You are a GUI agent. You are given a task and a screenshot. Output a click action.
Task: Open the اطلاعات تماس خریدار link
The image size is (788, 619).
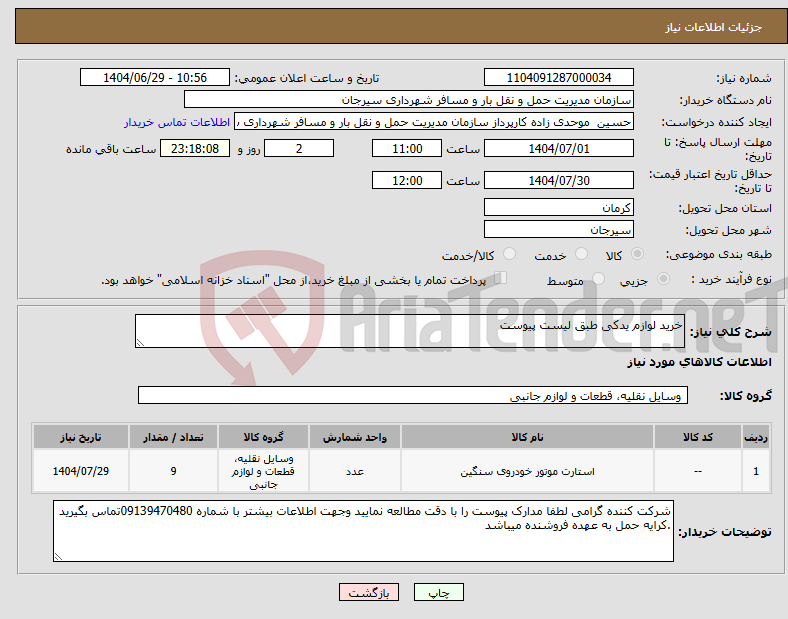[x=177, y=122]
